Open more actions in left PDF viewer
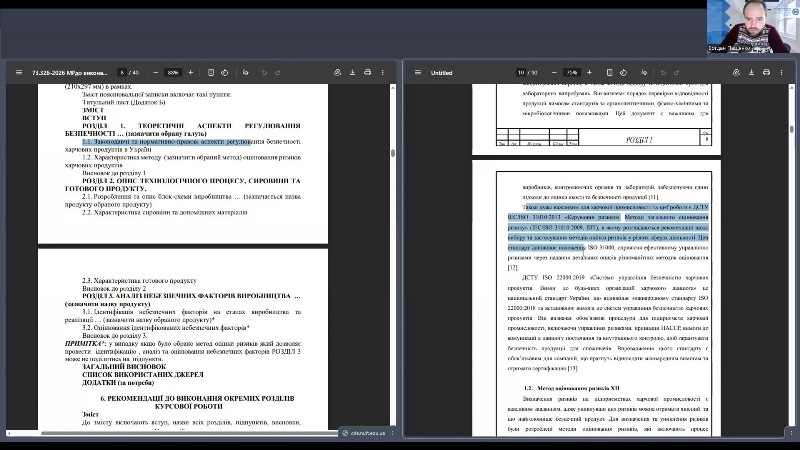Viewport: 800px width, 450px height. (x=383, y=72)
